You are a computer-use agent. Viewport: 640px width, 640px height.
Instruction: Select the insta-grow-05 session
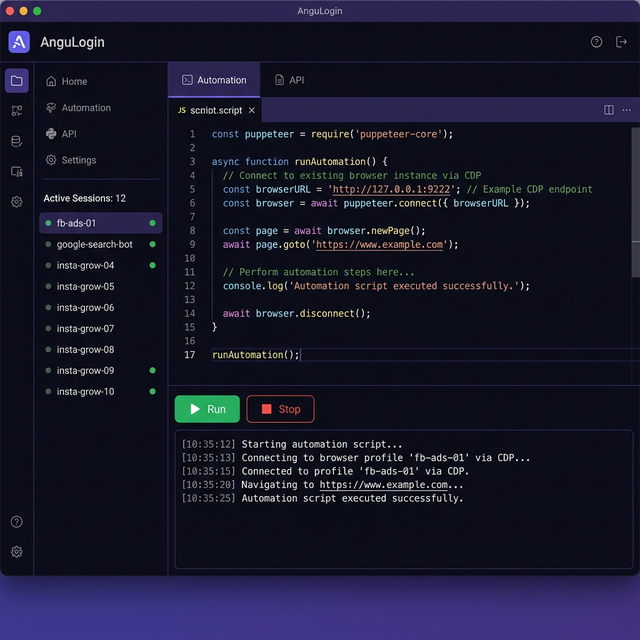coord(101,286)
